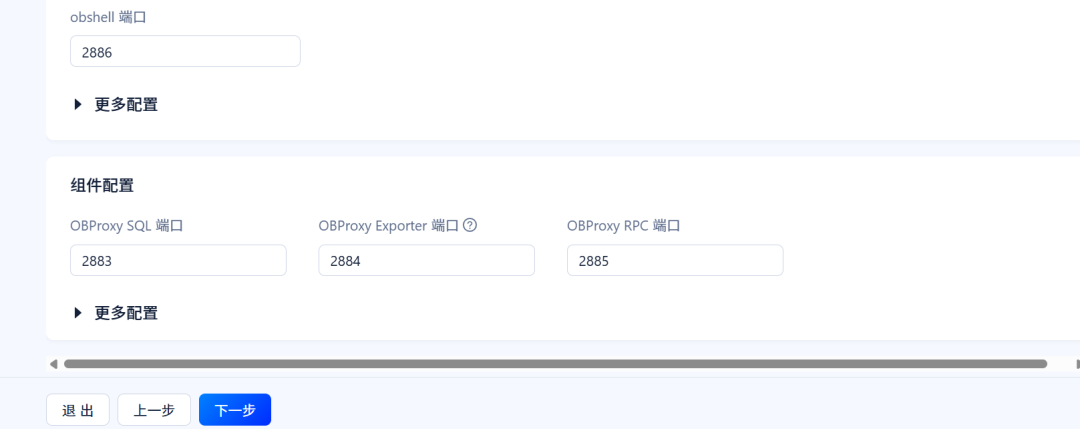Screen dimensions: 1080x429
Task: Click the 组件配置 section heading
Action: pyautogui.click(x=102, y=185)
